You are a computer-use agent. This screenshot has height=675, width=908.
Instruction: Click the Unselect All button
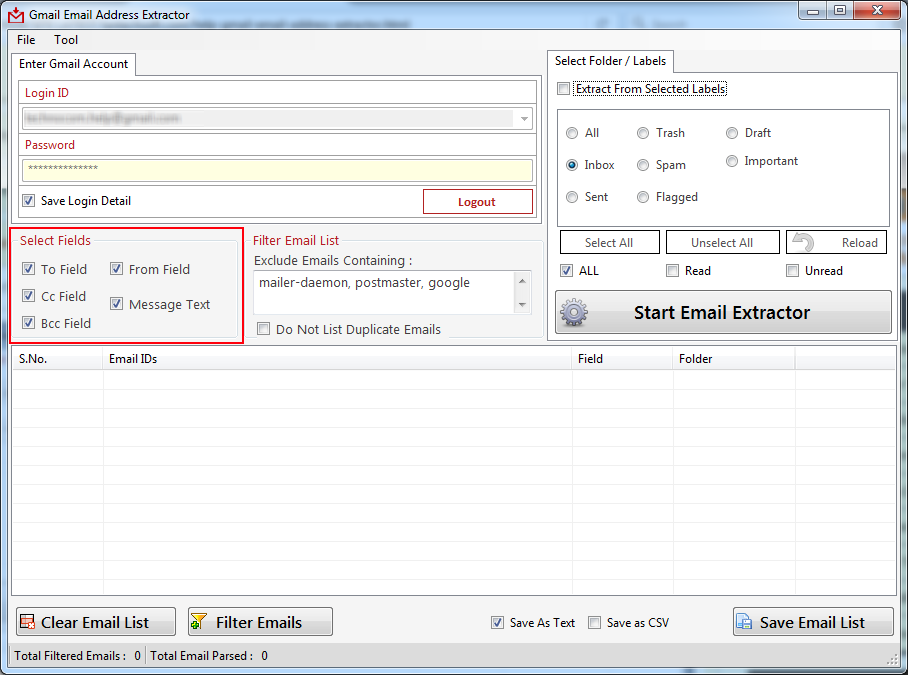(722, 242)
